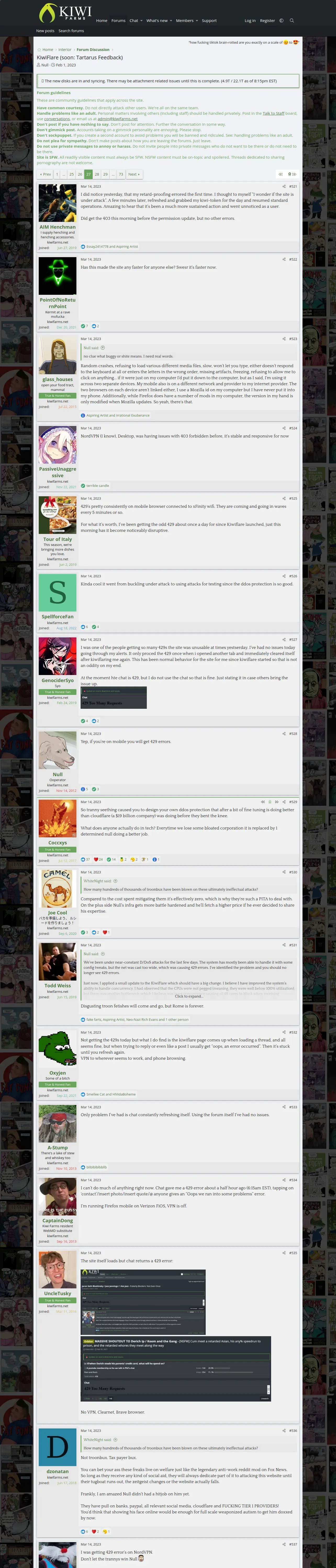Screen dimensions: 336x1568
Task: Open the Interior breadcrumb
Action: (65, 50)
